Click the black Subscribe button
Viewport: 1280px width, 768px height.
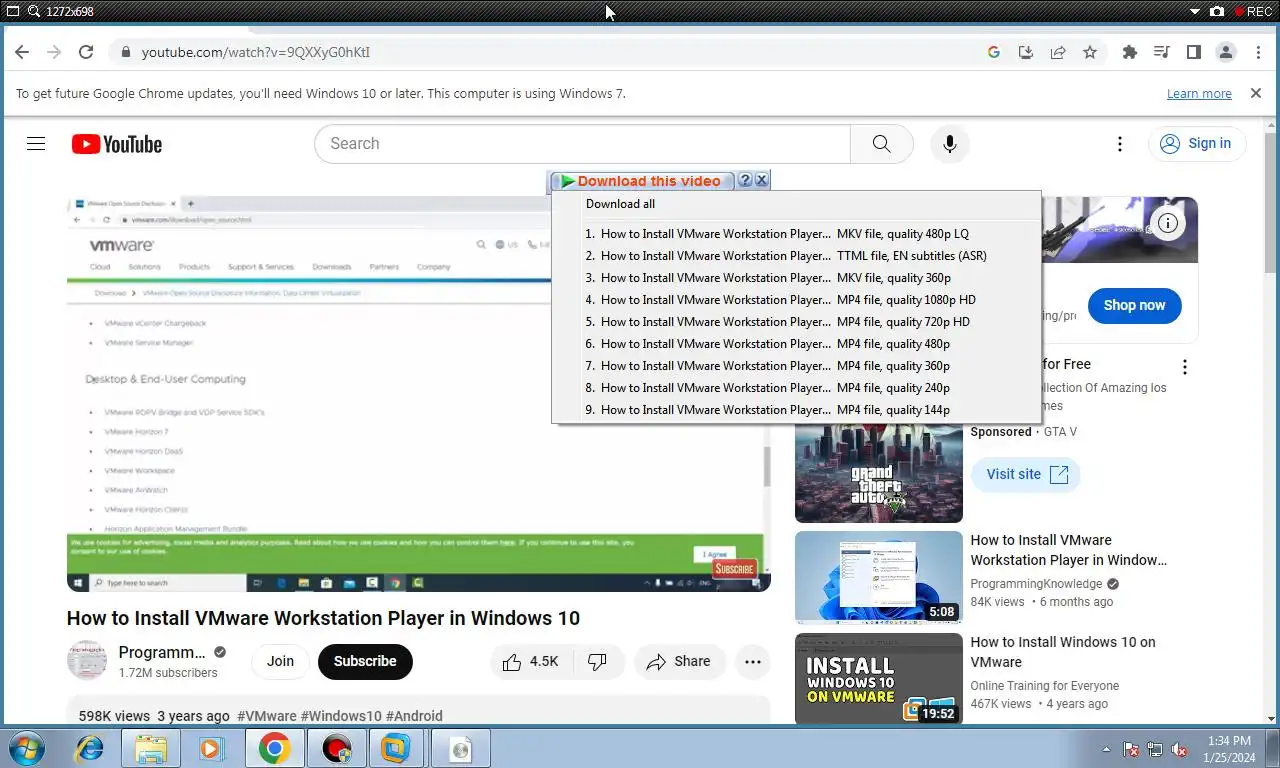click(365, 661)
